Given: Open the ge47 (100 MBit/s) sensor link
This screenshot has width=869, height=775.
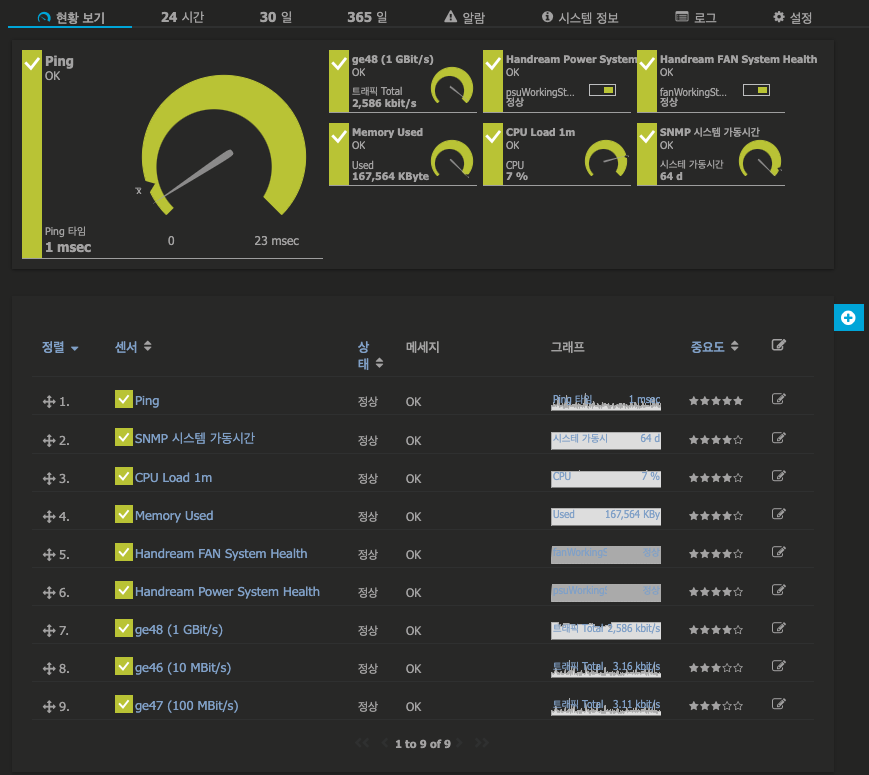Looking at the screenshot, I should 186,706.
